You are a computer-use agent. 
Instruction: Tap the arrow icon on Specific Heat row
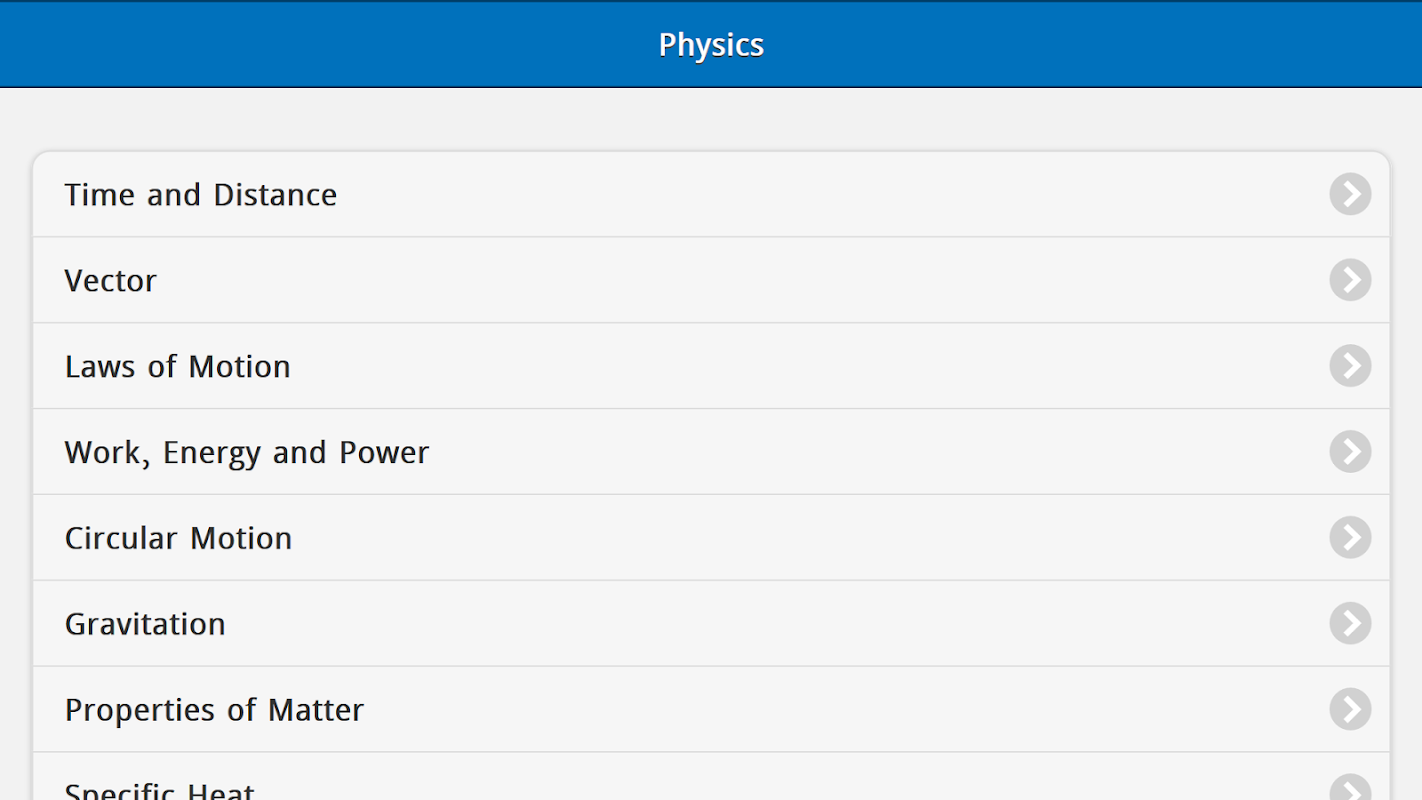pos(1350,790)
